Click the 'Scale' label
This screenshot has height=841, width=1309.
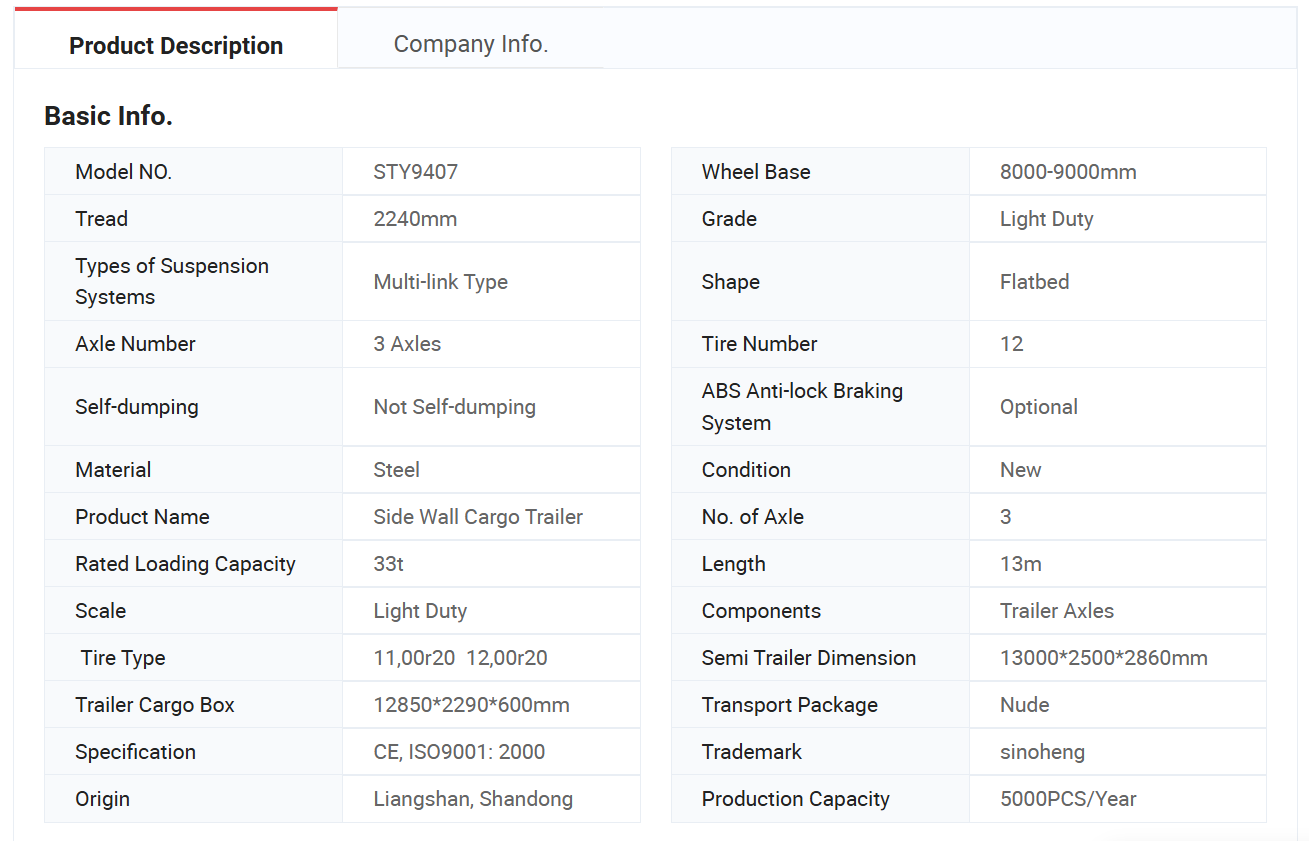[x=101, y=611]
